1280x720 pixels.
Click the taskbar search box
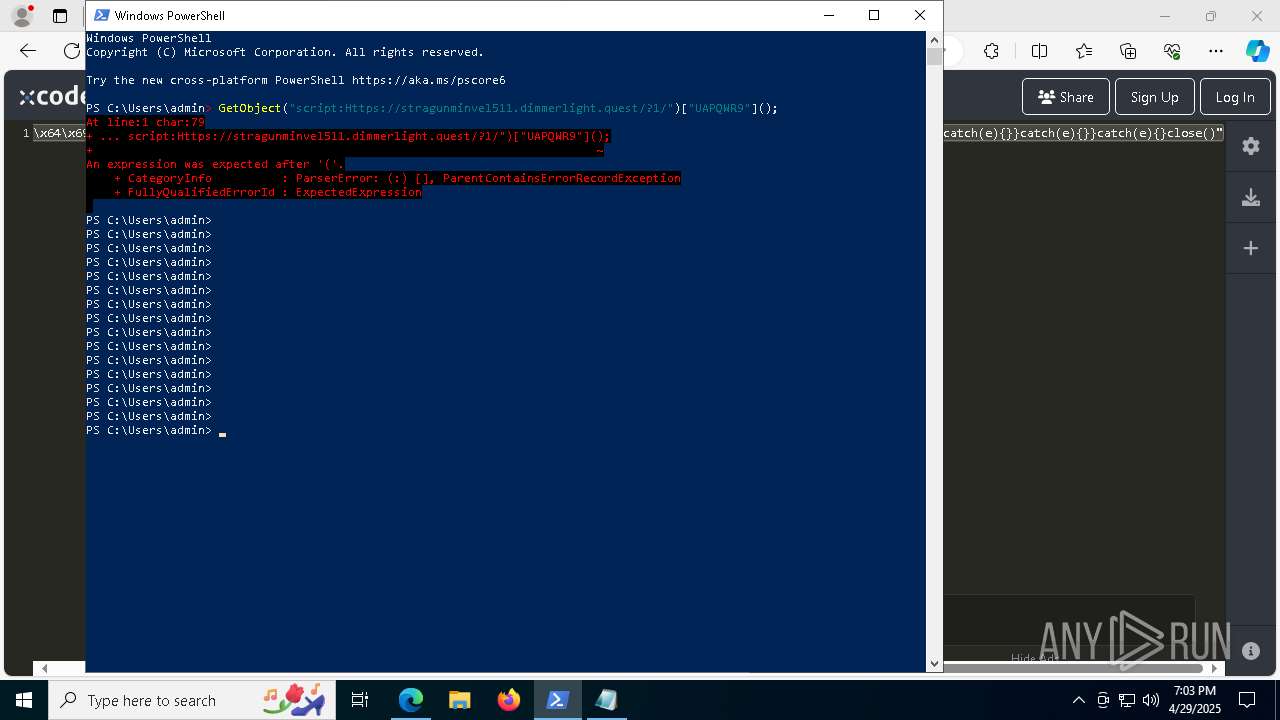point(194,700)
